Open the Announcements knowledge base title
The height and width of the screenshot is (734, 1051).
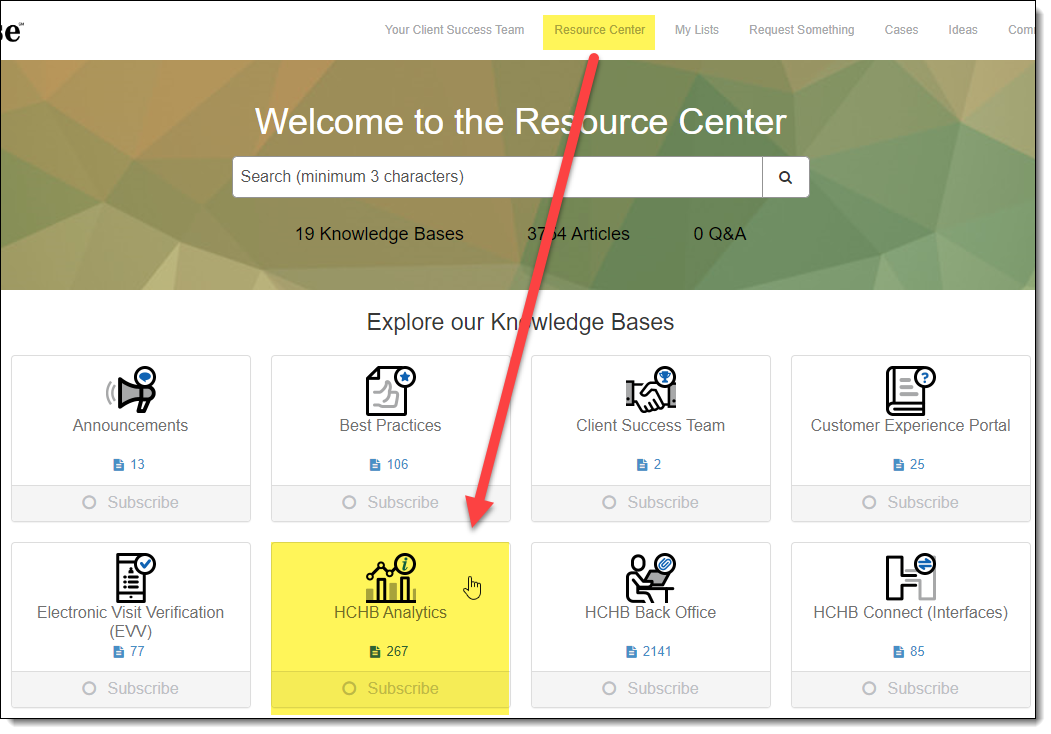tap(131, 426)
